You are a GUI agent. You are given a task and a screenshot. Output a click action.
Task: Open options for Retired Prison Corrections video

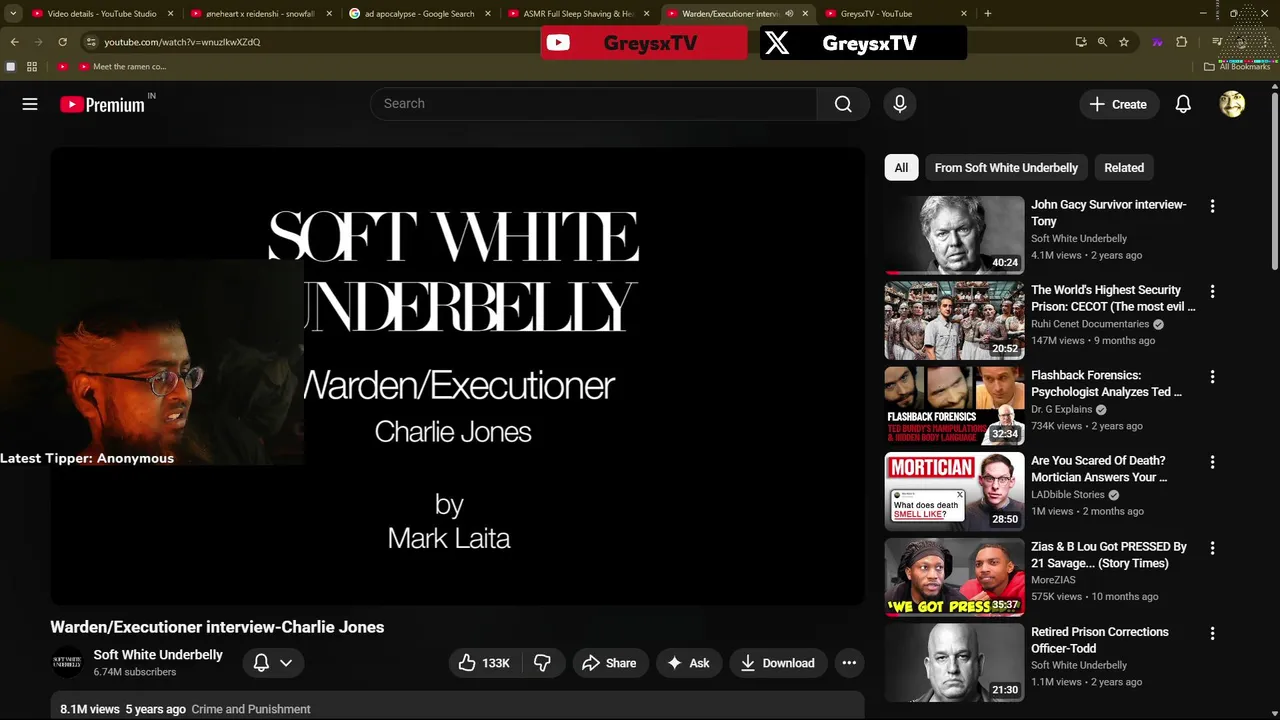pyautogui.click(x=1212, y=634)
